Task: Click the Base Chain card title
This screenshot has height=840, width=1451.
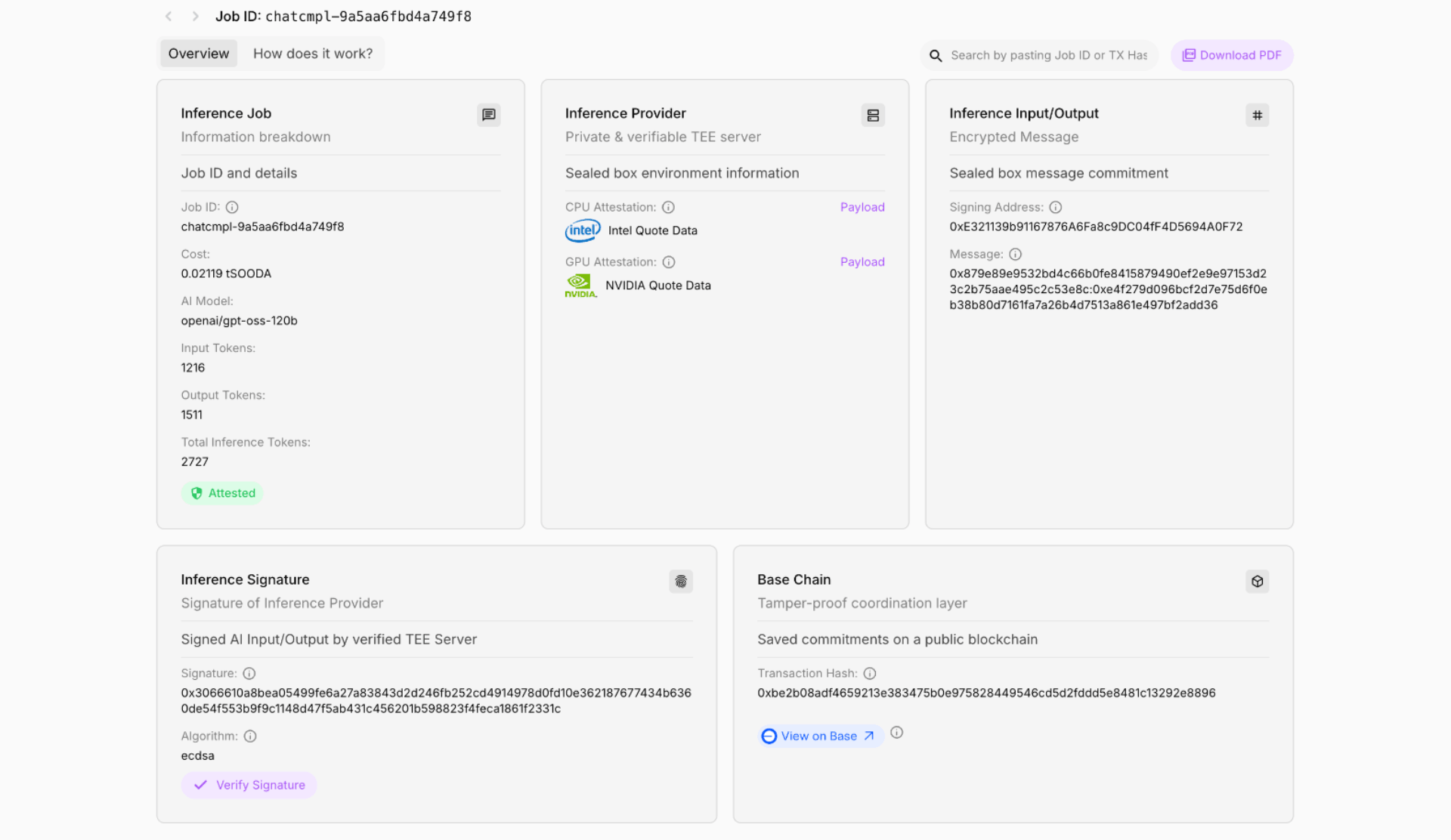Action: (794, 579)
